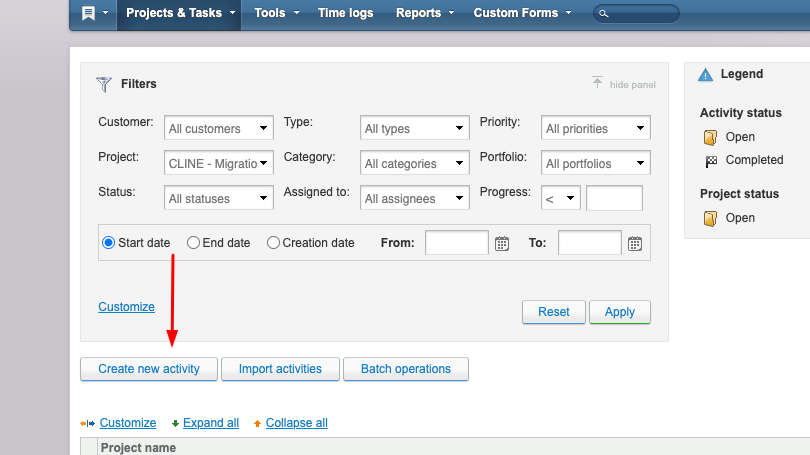This screenshot has height=455, width=810.
Task: Open the Tools menu
Action: (x=276, y=13)
